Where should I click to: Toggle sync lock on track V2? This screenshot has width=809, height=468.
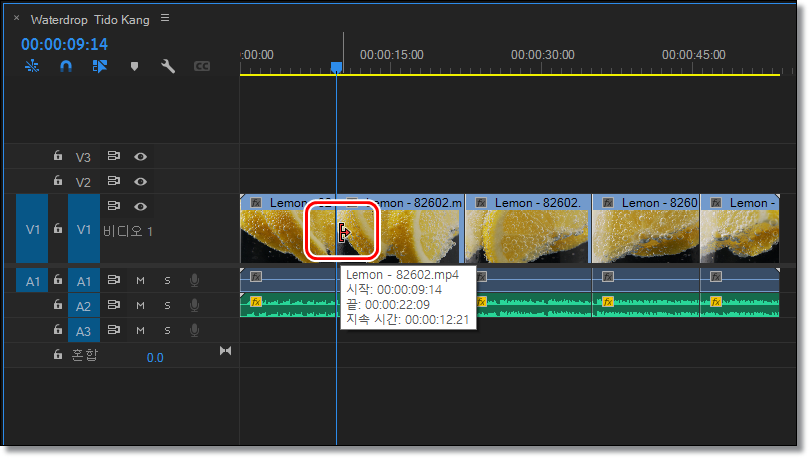pos(114,181)
